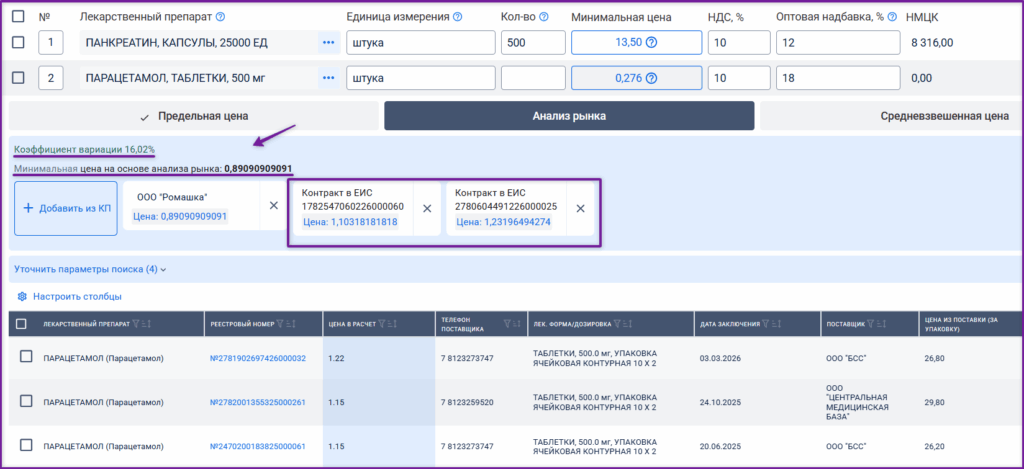Open three-dots menu for ПАРАЦЕТАМОЛ, ТАБЛЕТКИ row
This screenshot has width=1024, height=469.
[x=328, y=78]
